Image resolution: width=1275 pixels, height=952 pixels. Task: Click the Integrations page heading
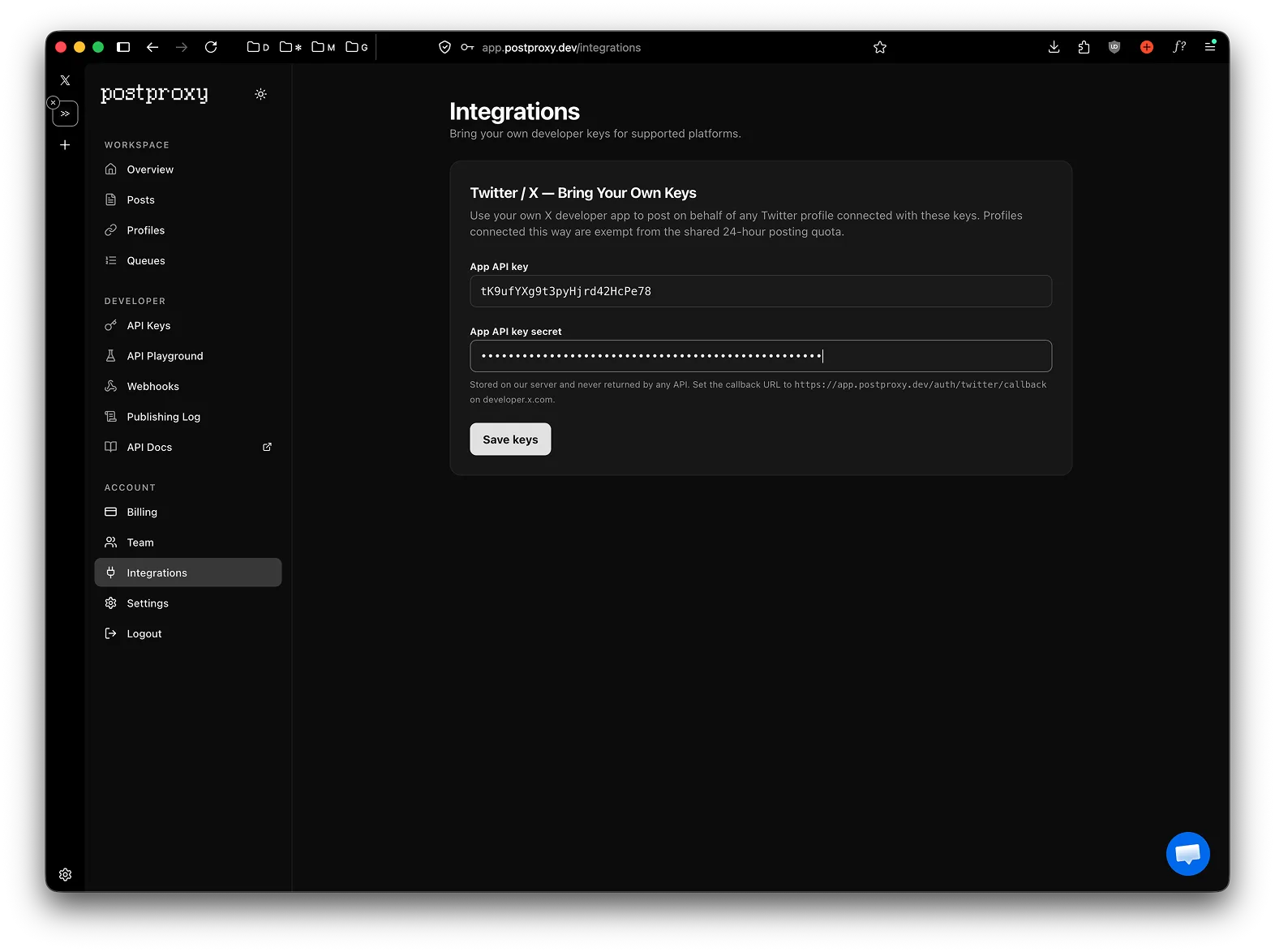click(x=515, y=111)
